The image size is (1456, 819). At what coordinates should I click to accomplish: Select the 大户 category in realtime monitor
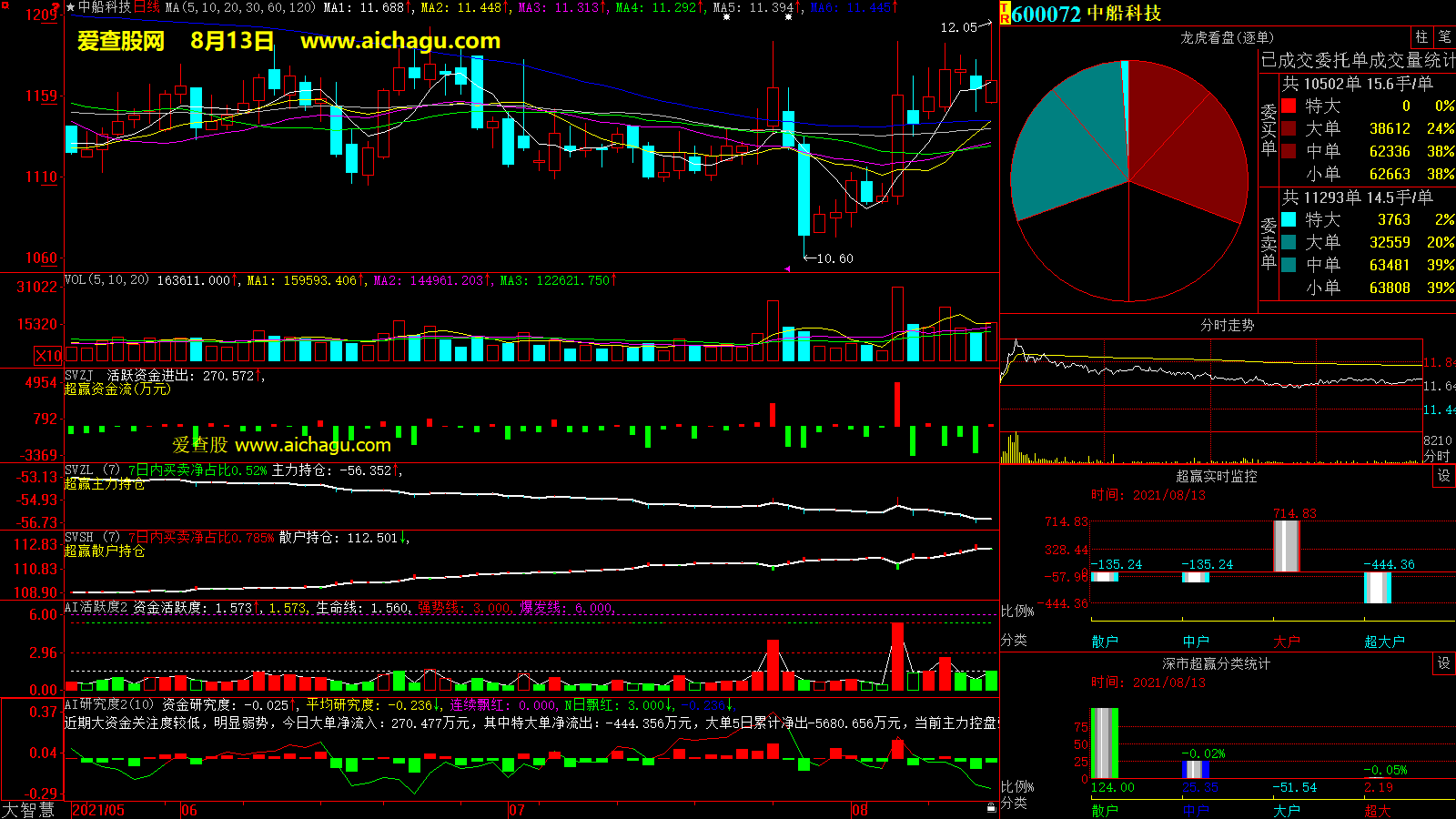click(x=1286, y=642)
